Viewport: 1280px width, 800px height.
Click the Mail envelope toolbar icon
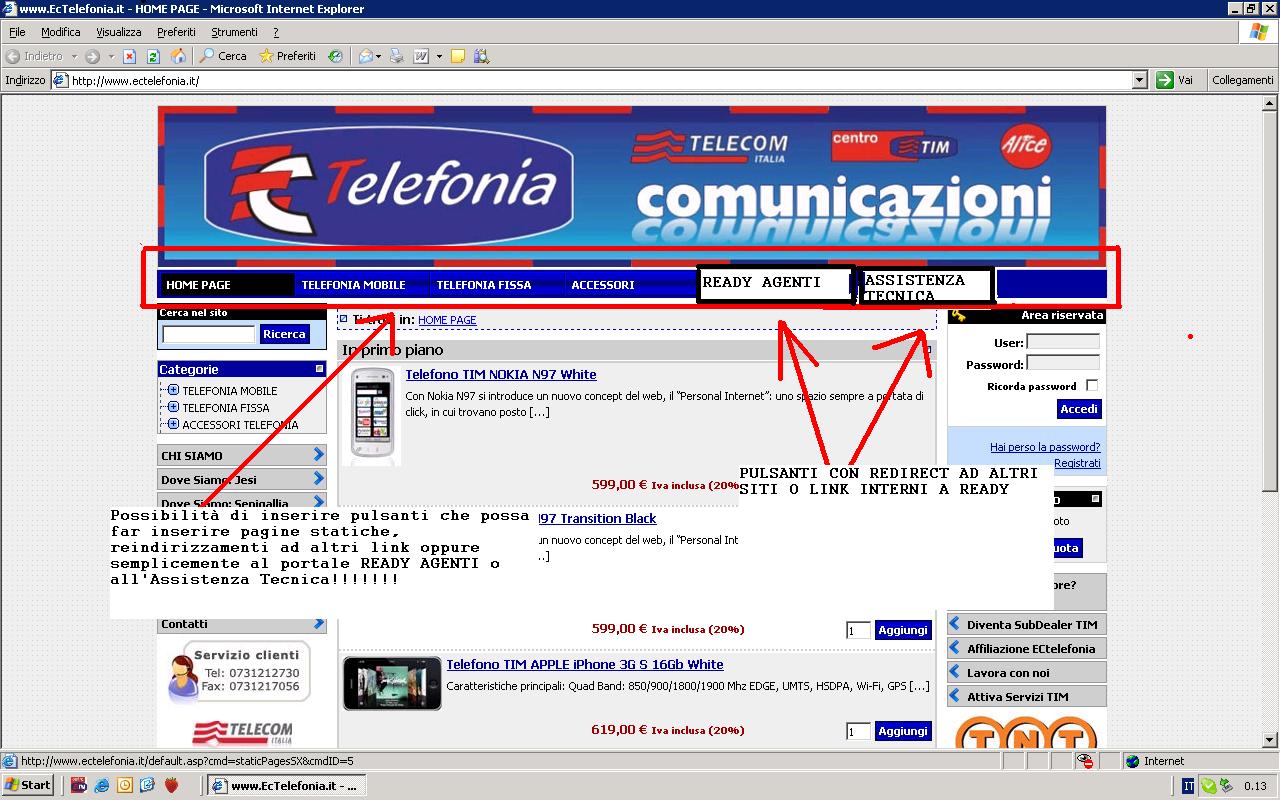point(365,56)
